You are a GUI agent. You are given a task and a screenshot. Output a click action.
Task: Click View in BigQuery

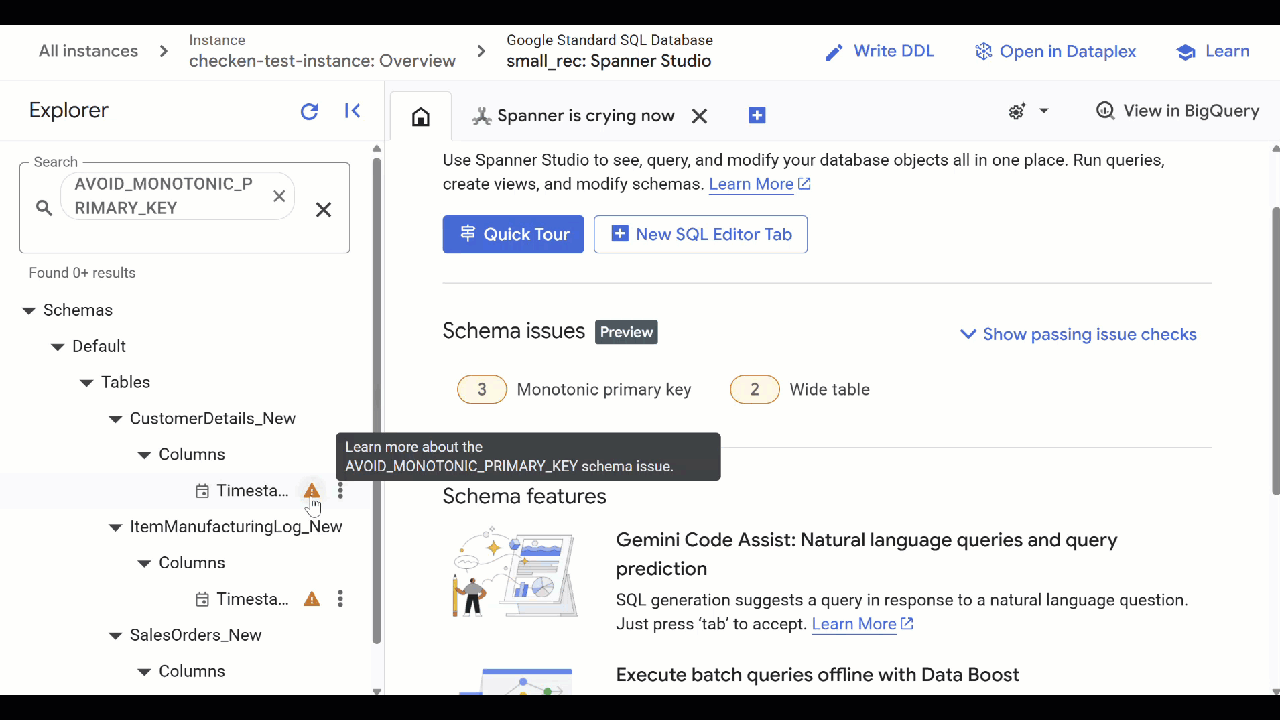click(x=1177, y=111)
